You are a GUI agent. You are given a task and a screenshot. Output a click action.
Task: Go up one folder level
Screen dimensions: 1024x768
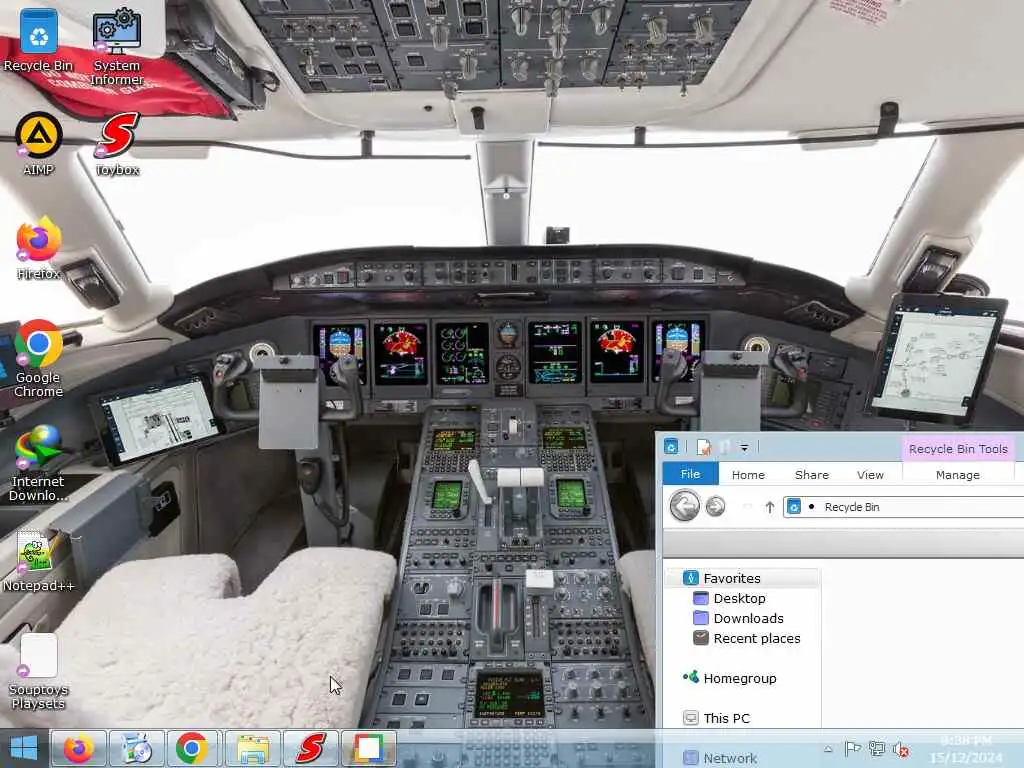769,507
